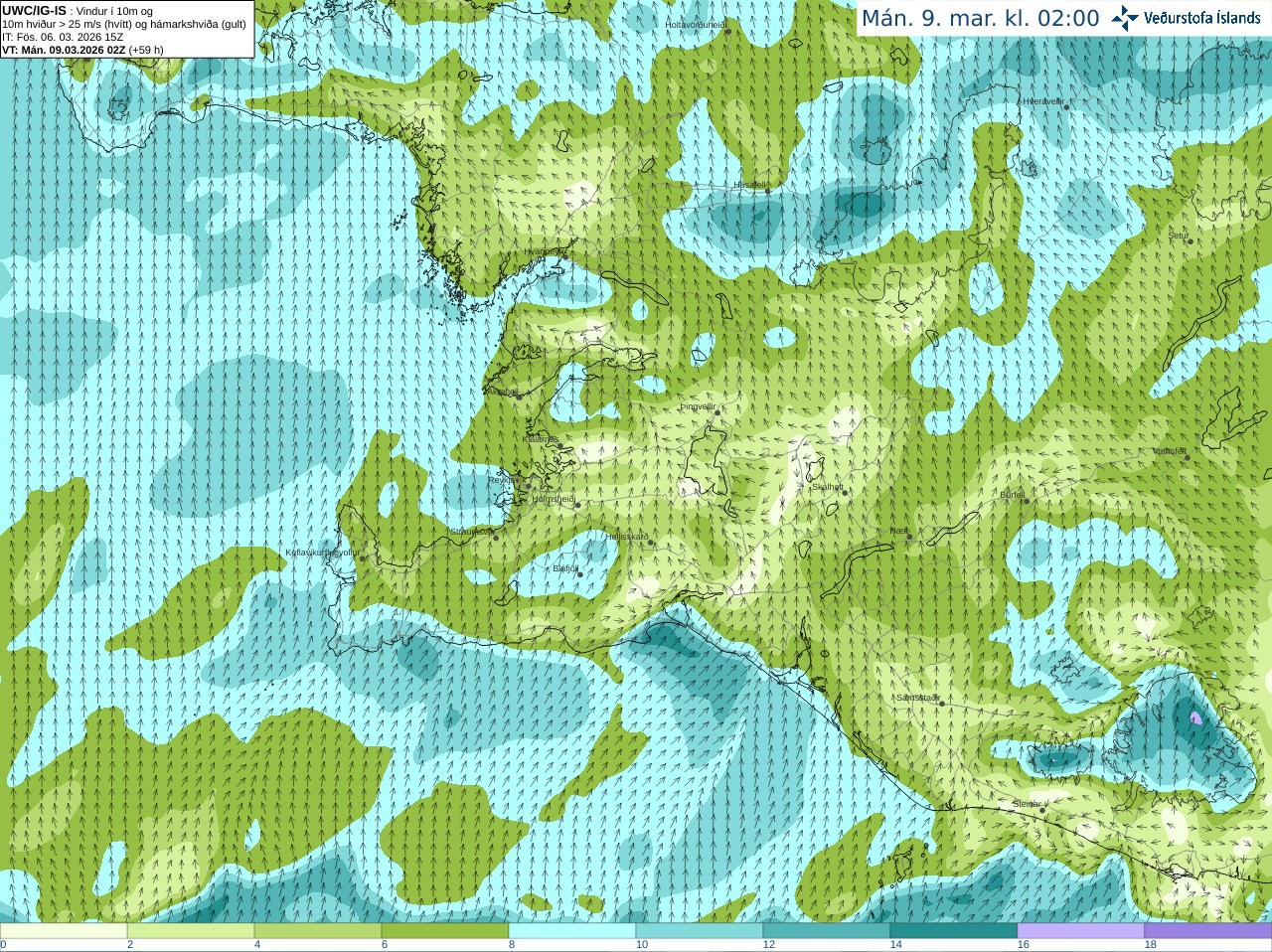Viewport: 1272px width, 952px height.
Task: Click the 10–12 m/s light teal legend swatch
Action: (700, 931)
